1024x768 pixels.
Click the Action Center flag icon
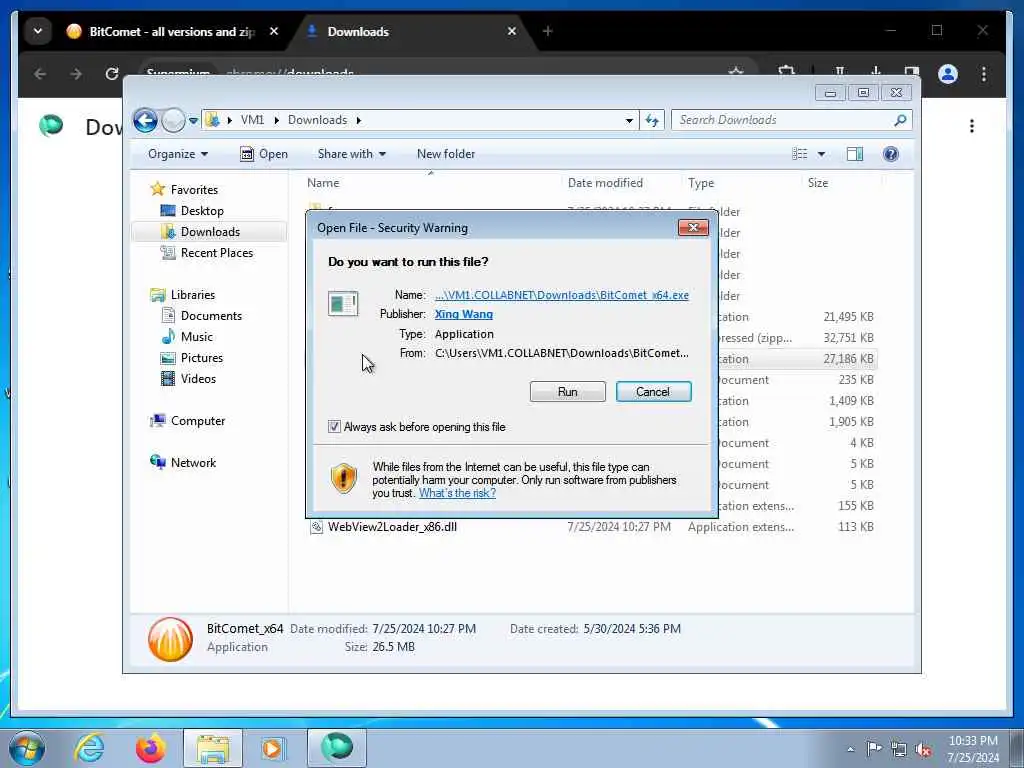tap(873, 749)
